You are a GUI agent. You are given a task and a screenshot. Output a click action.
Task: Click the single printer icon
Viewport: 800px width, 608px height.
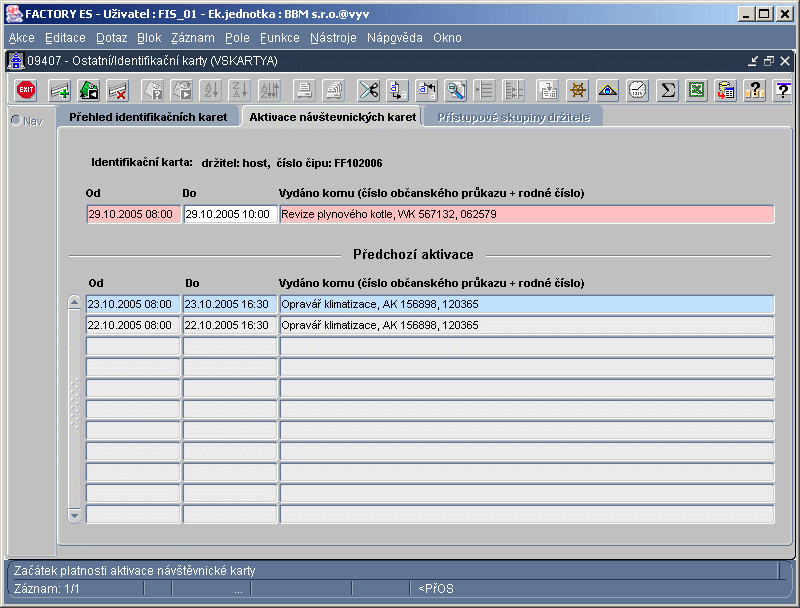304,90
